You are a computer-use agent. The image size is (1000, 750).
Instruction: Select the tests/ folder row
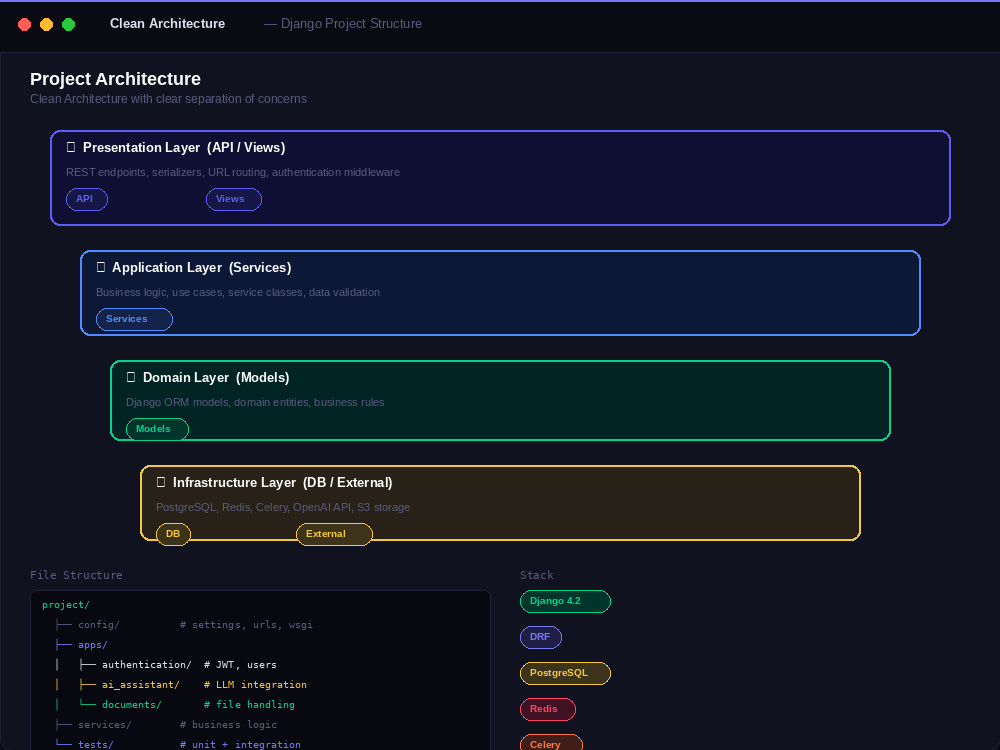260,744
